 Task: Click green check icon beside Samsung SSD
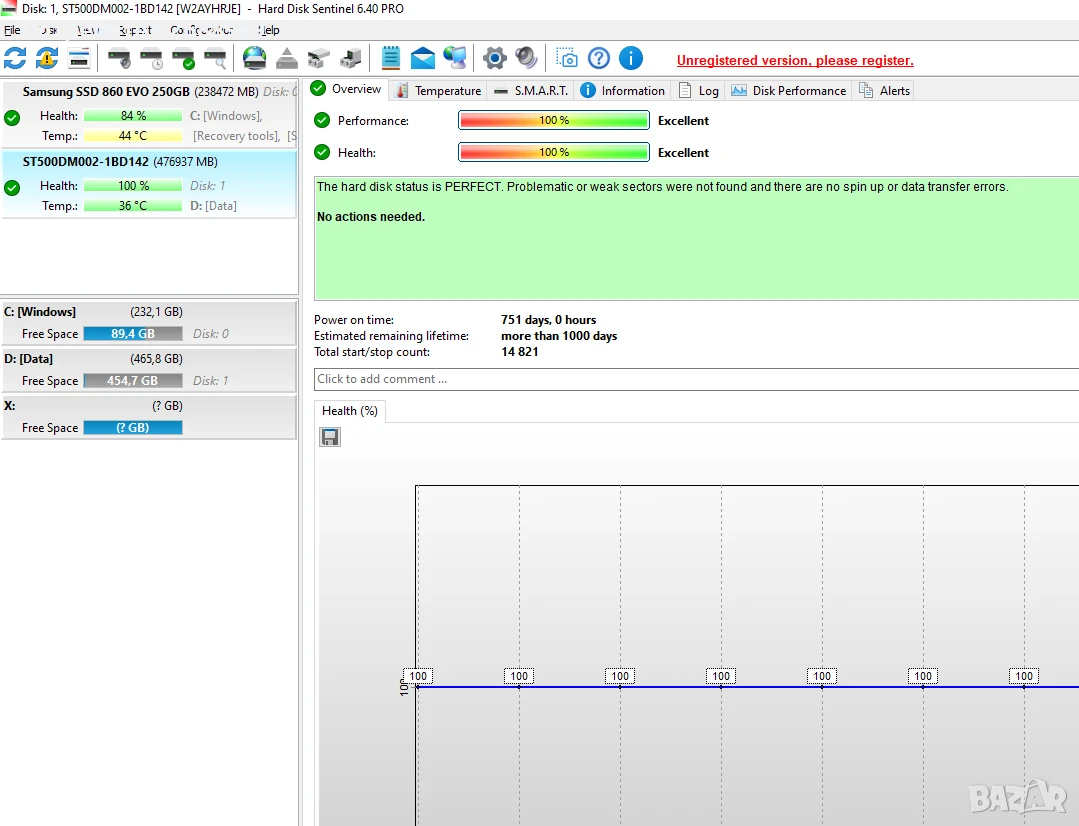[12, 118]
